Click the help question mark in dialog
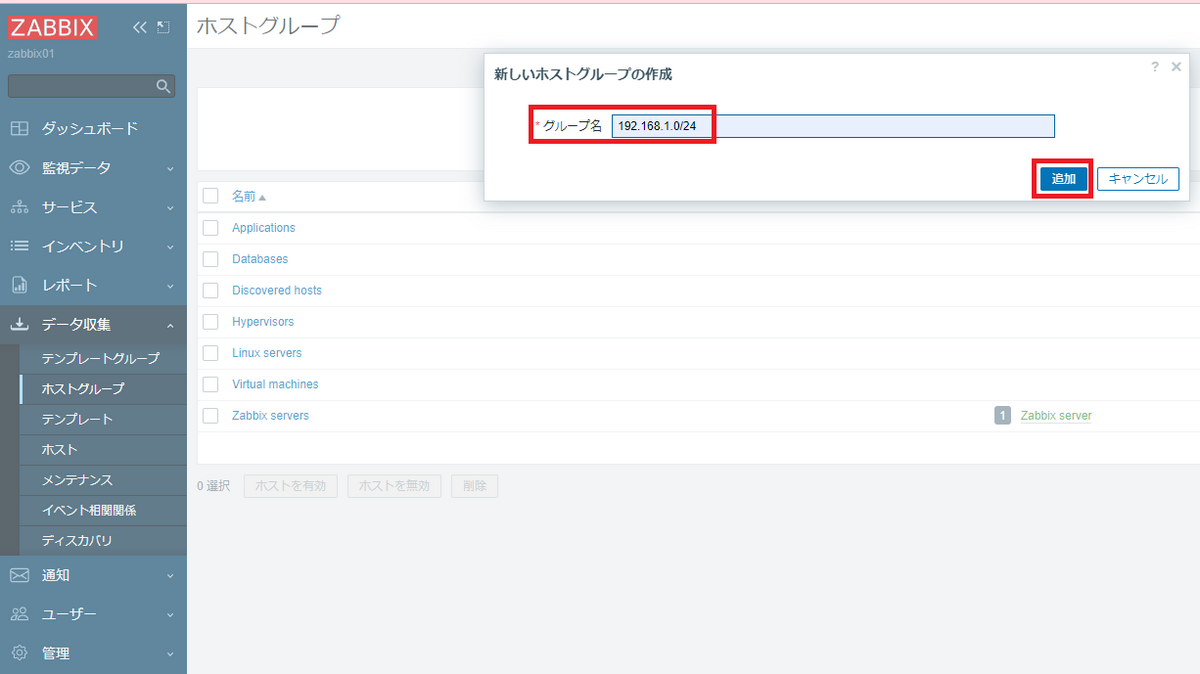The width and height of the screenshot is (1200, 674). (1154, 67)
